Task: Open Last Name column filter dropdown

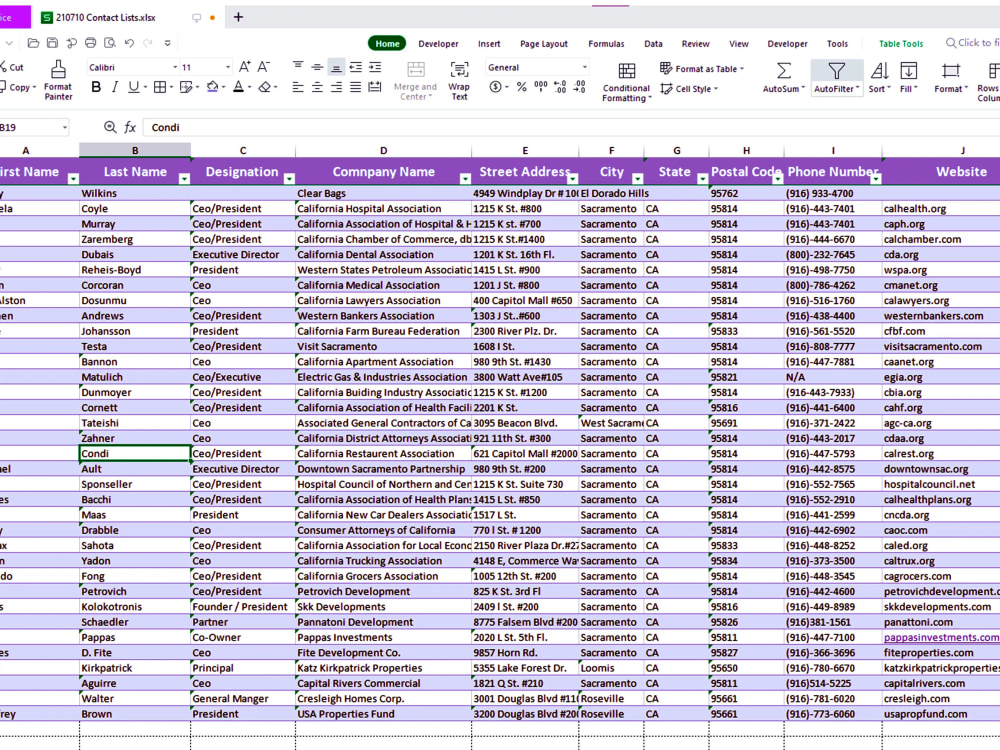Action: tap(184, 179)
